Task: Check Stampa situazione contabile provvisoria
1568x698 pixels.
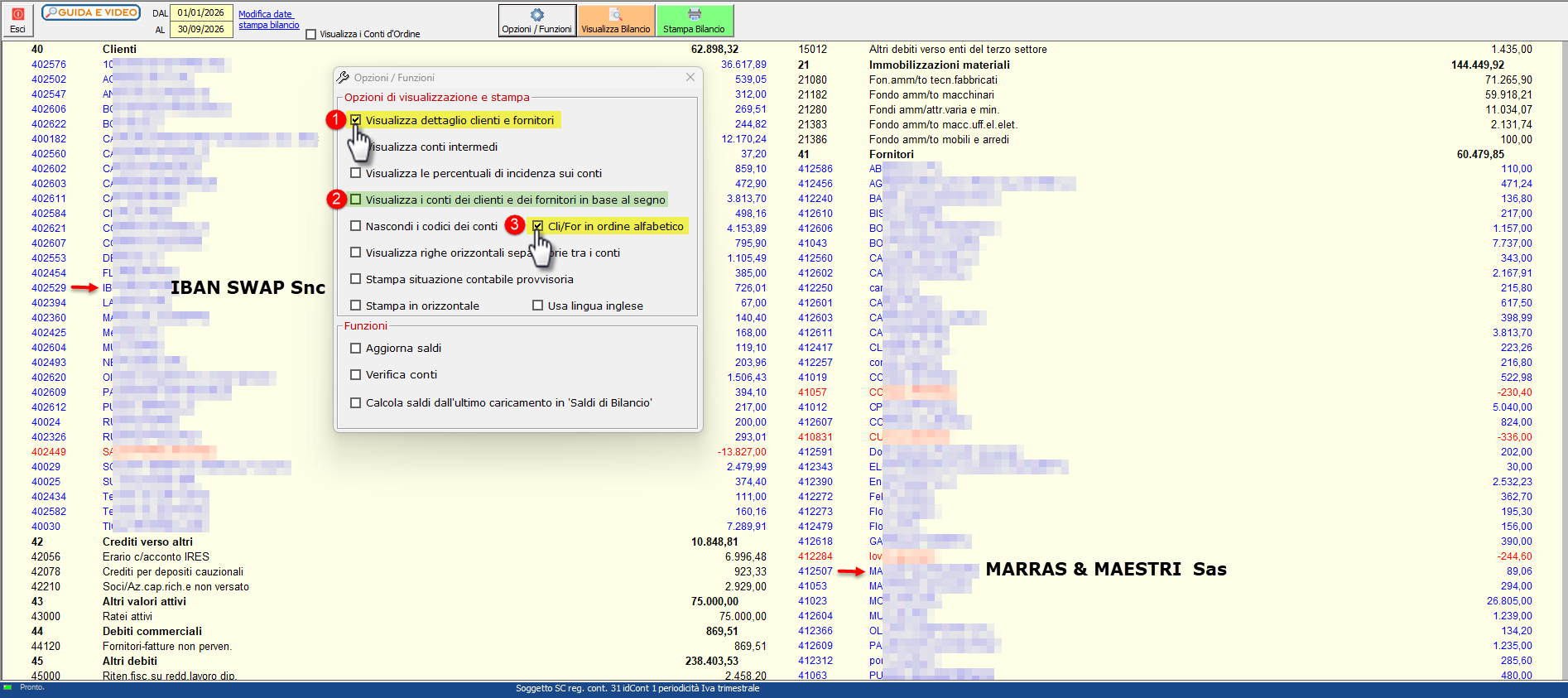Action: click(x=356, y=279)
